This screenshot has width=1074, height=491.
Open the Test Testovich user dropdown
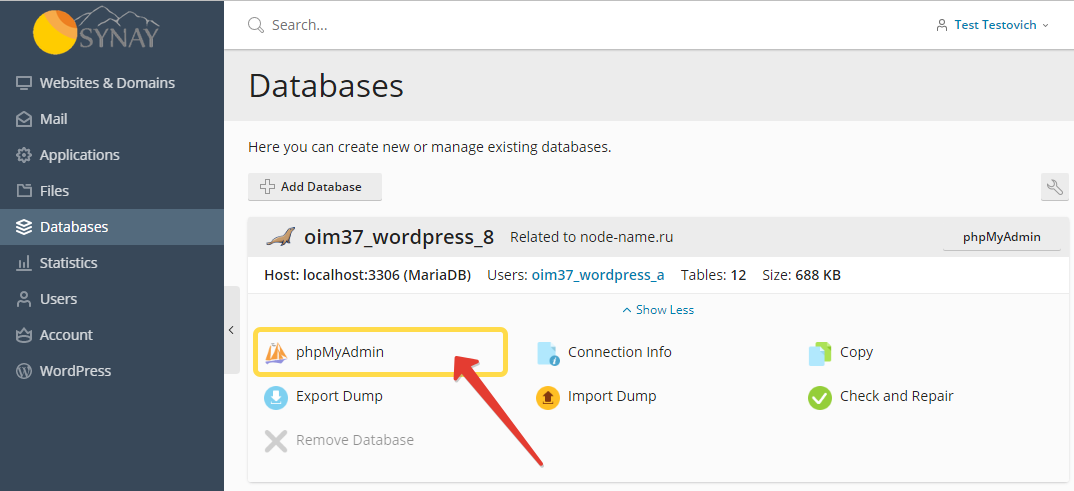[x=992, y=25]
